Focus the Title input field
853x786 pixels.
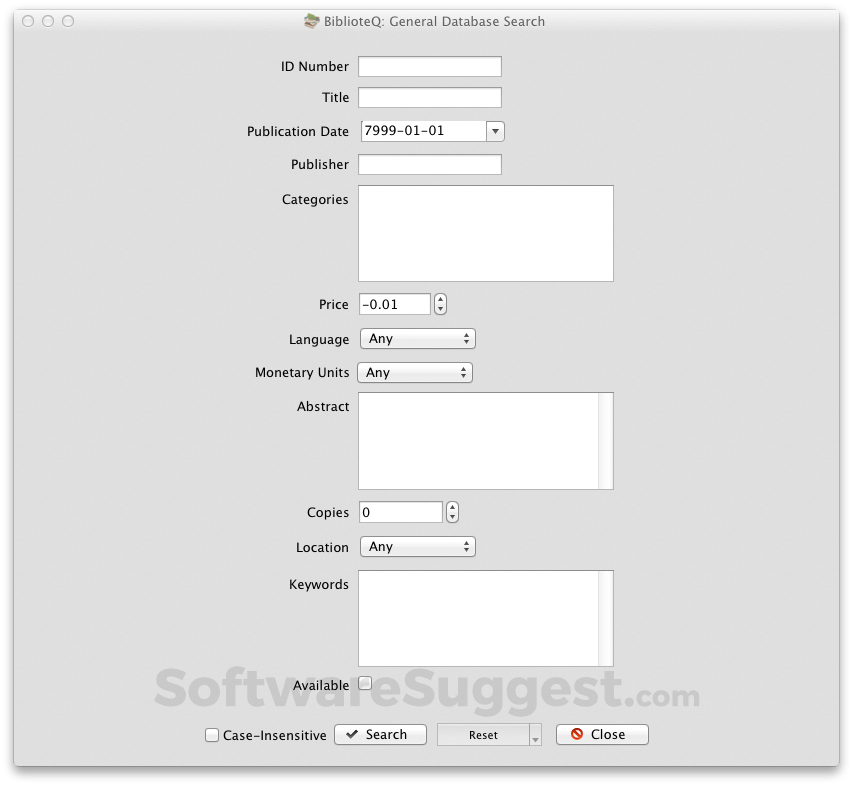(429, 97)
